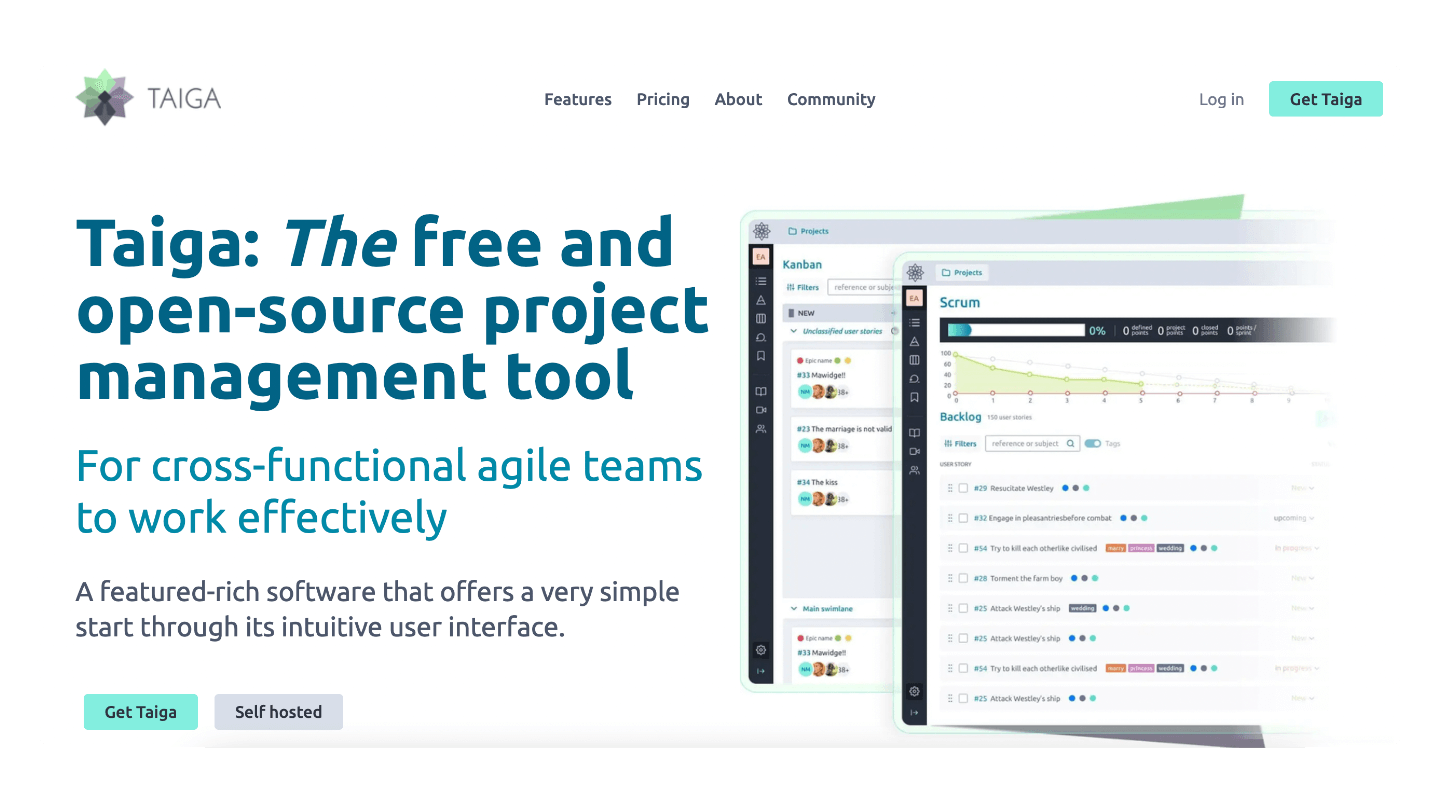Image resolution: width=1440 pixels, height=810 pixels.
Task: Click the '150 user stories' label
Action: pos(1009,417)
